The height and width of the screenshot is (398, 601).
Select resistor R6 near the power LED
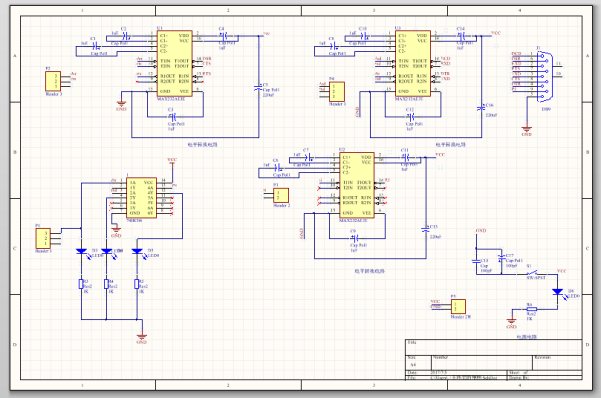[x=531, y=309]
